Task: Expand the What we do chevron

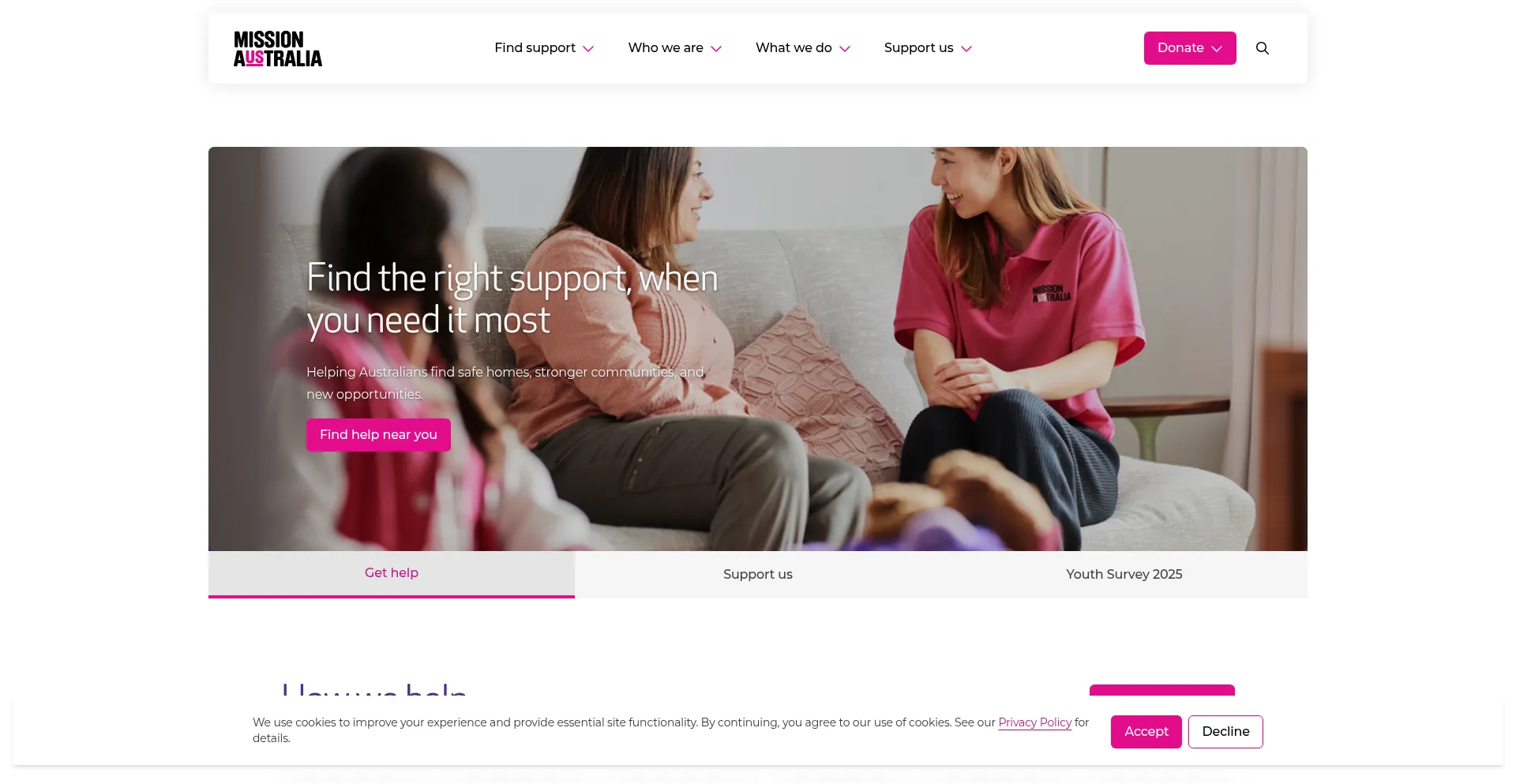Action: pos(845,49)
